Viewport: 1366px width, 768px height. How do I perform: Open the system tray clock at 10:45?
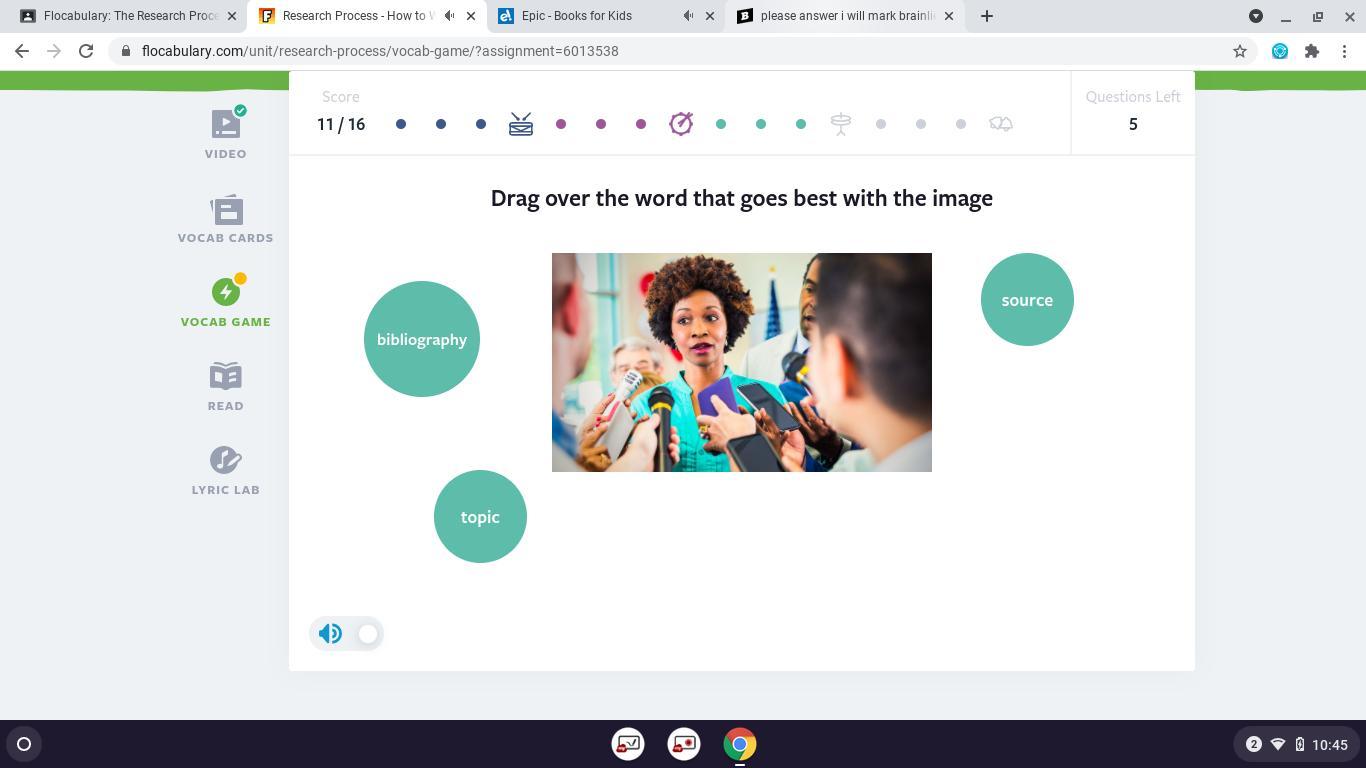coord(1330,744)
